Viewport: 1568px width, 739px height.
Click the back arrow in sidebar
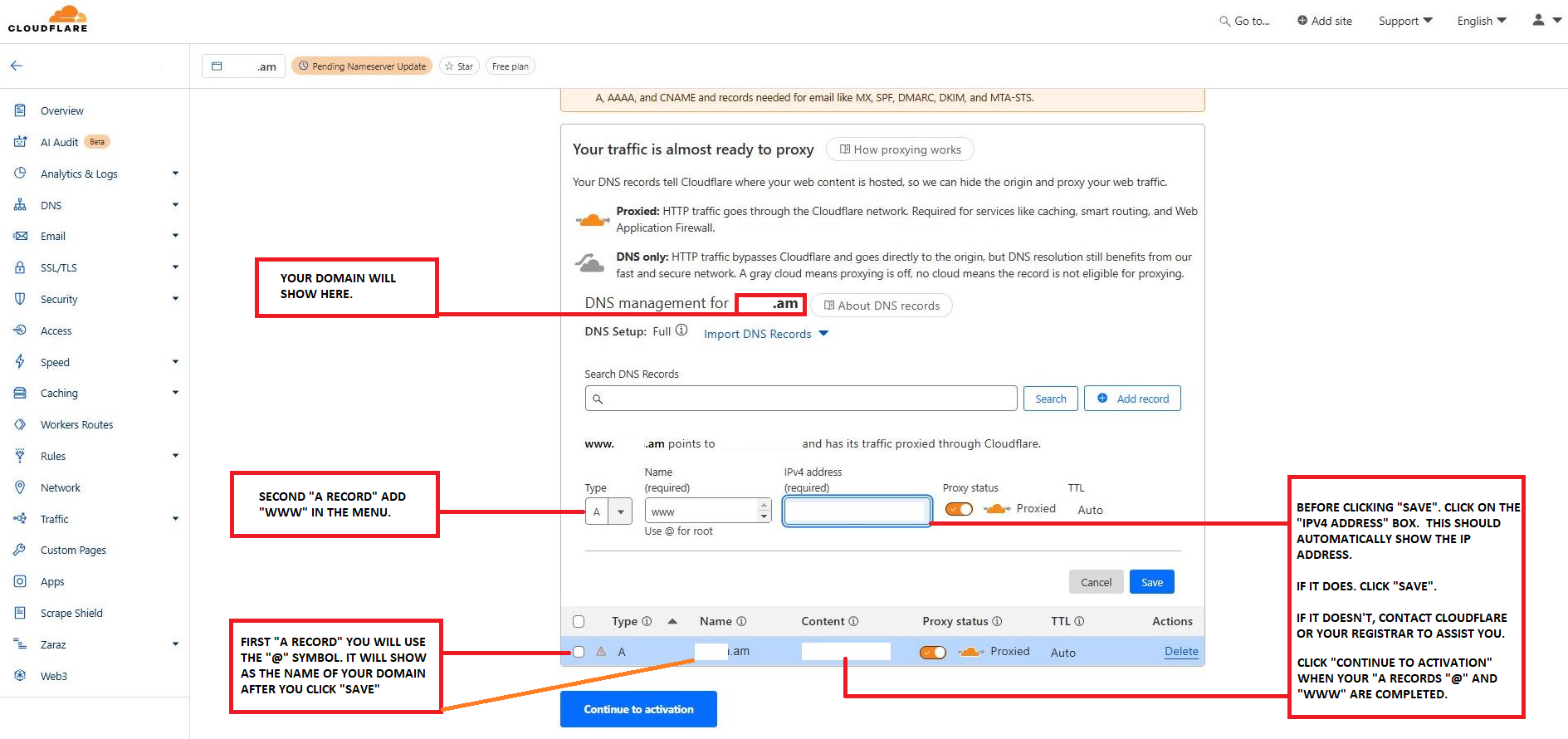coord(17,66)
